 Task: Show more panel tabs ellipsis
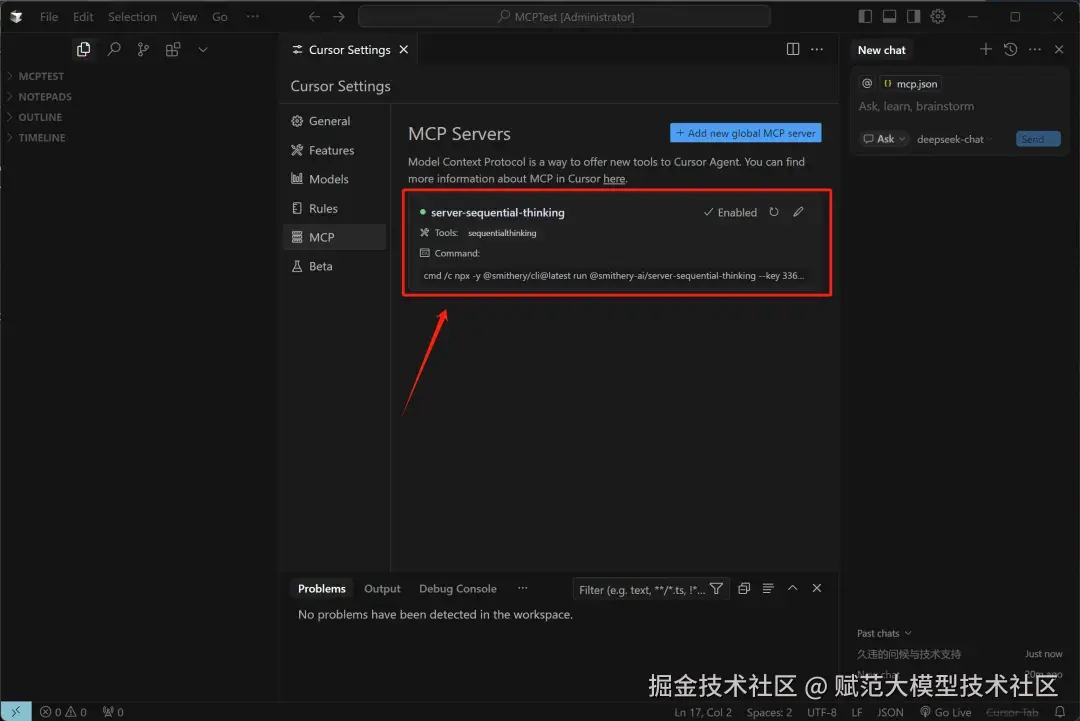pos(523,588)
